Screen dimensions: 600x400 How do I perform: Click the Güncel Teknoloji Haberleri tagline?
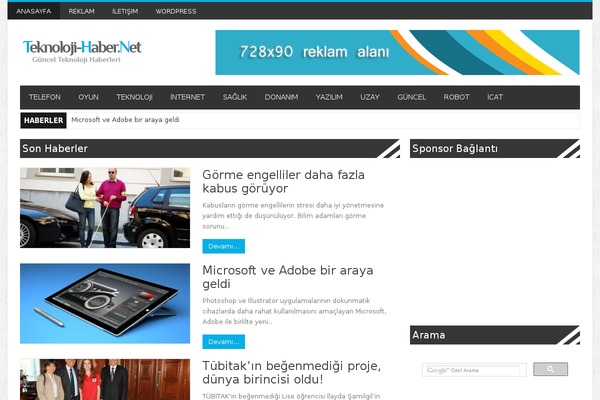pos(76,60)
